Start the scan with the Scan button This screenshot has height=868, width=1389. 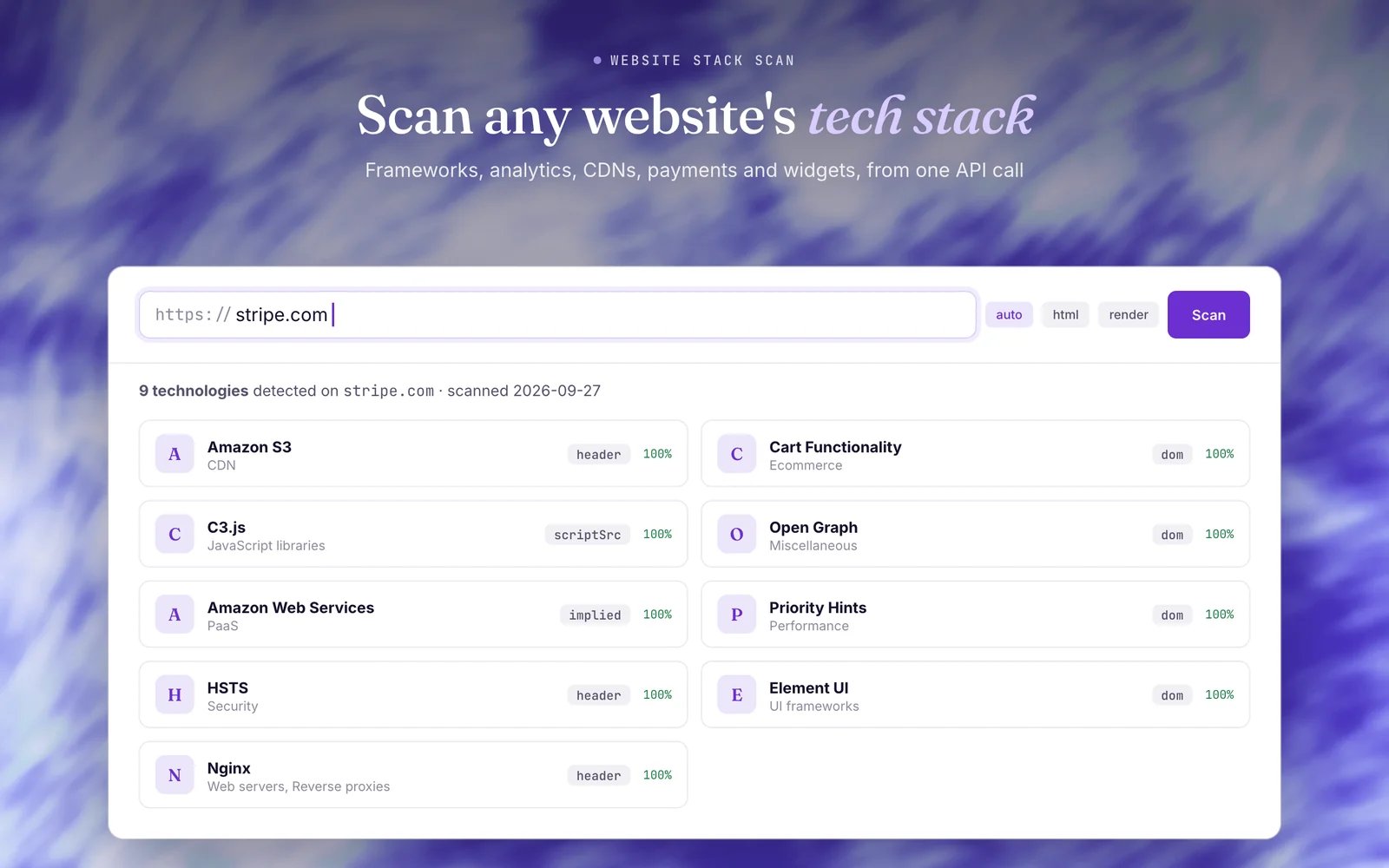pos(1208,315)
